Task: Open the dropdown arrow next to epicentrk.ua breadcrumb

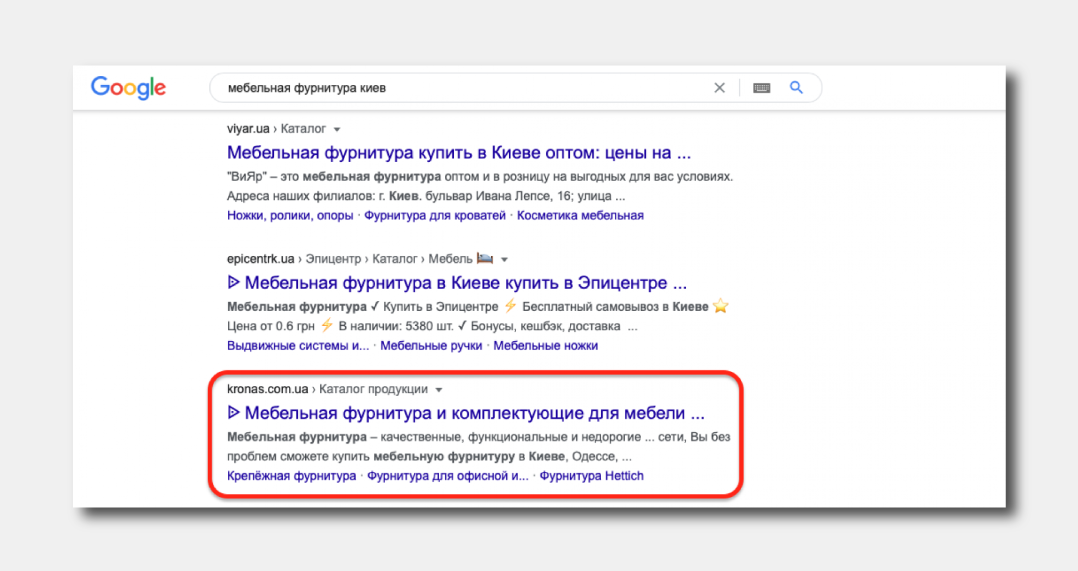Action: 505,260
